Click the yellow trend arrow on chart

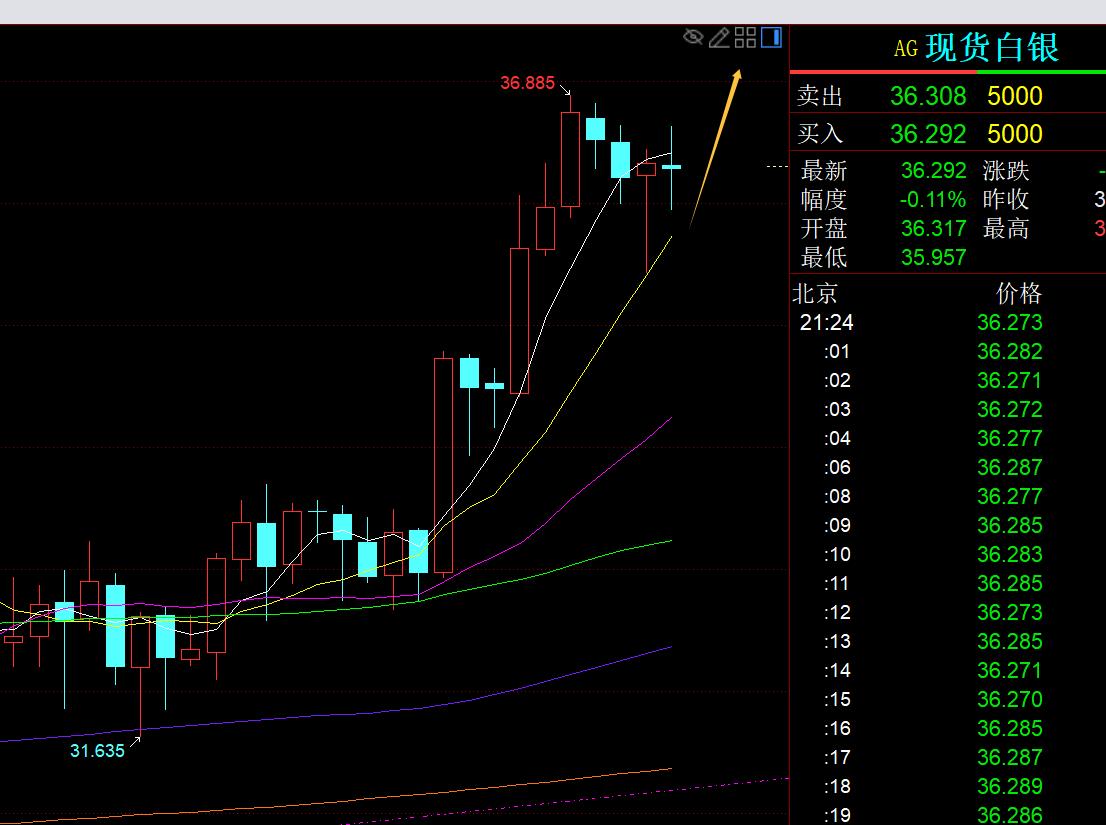[713, 150]
